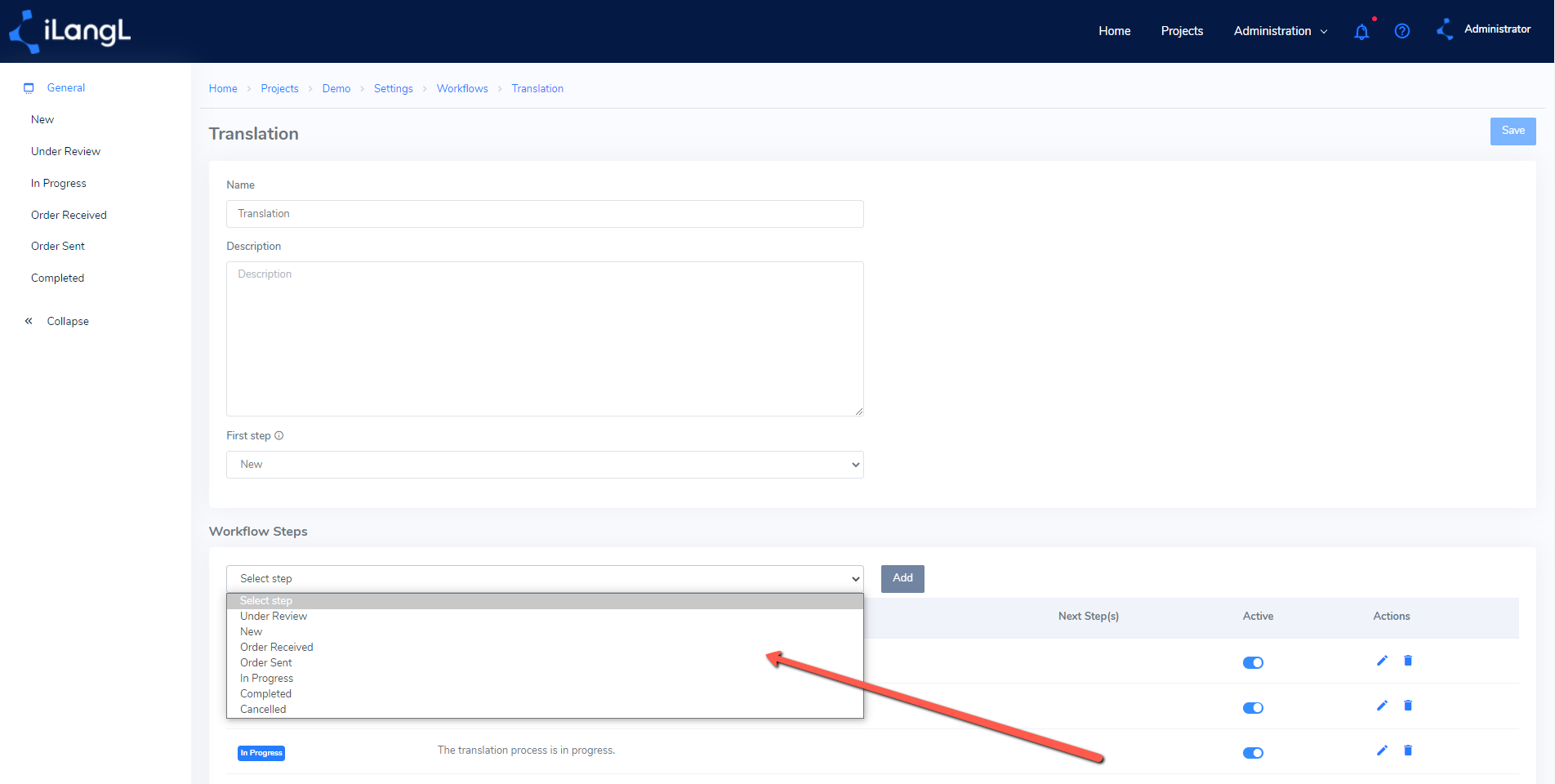Click Settings breadcrumb link
The width and height of the screenshot is (1555, 784).
pos(394,89)
